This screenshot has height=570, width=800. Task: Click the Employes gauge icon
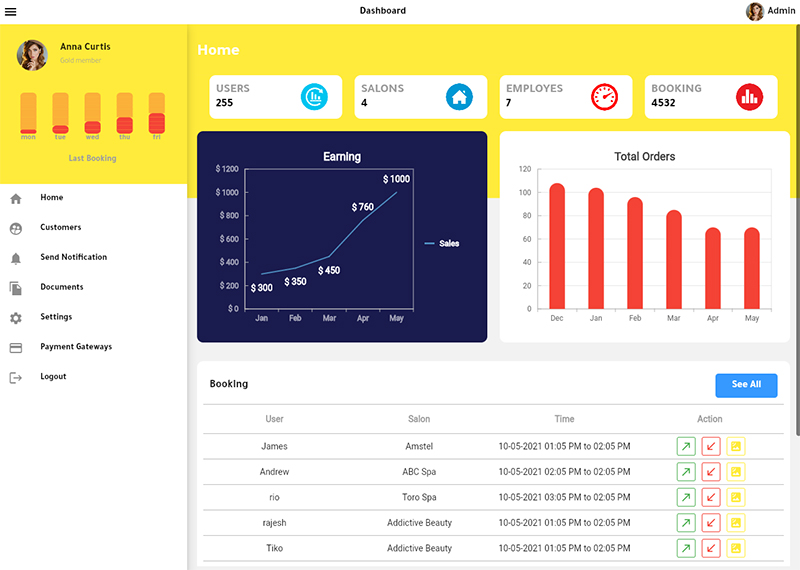click(x=604, y=96)
